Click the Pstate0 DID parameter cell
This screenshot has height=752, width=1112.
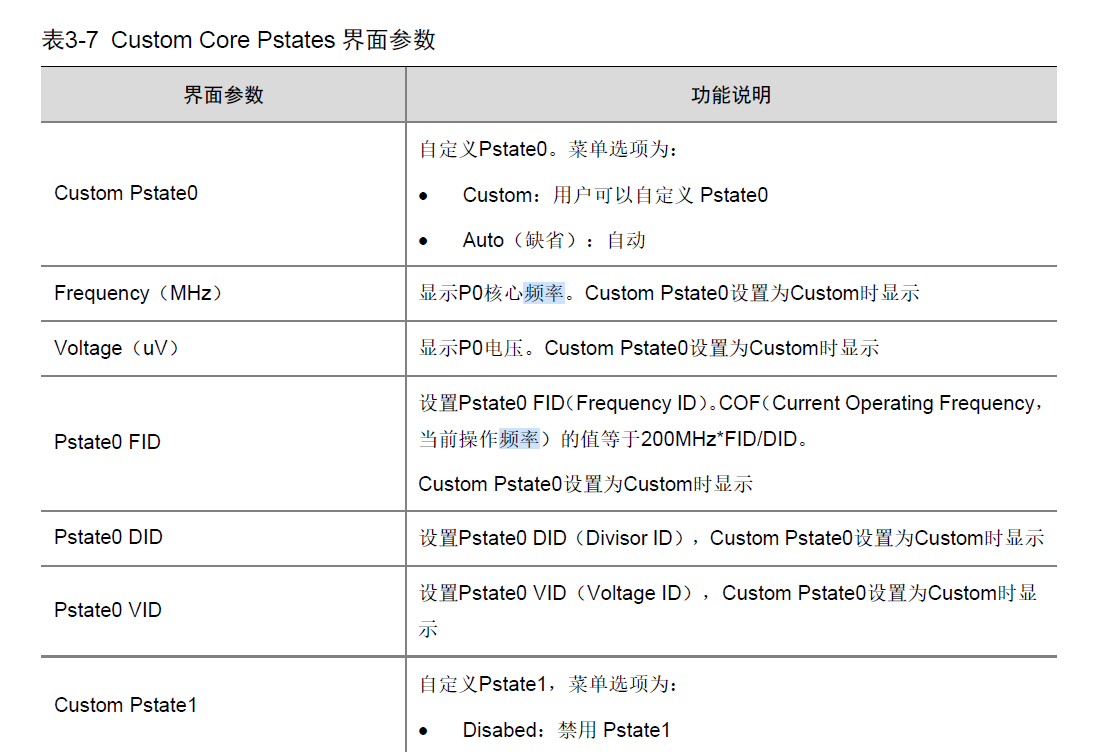(108, 537)
